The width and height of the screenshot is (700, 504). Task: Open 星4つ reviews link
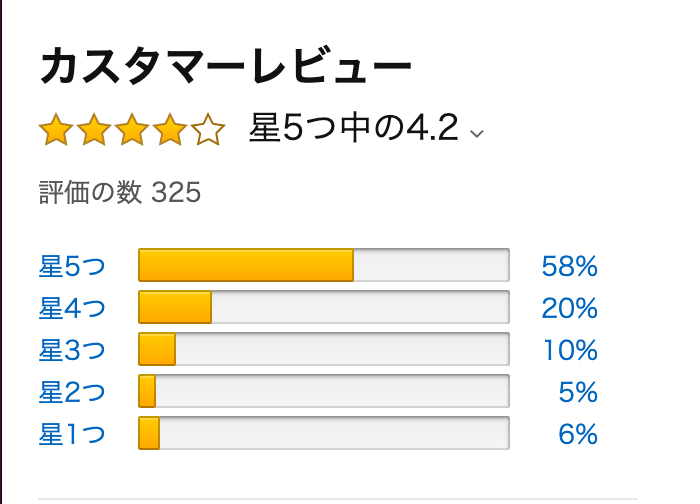coord(72,308)
